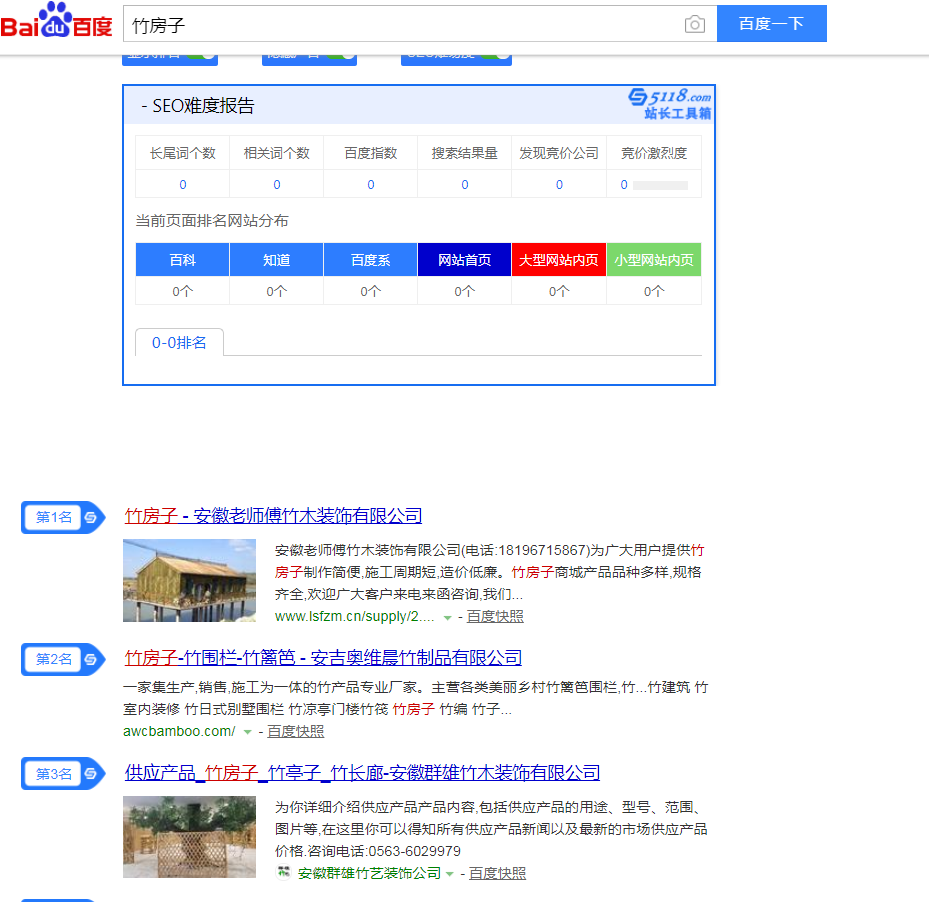Click the 0 value under 发现竞价公司
Screen dimensions: 929x902
point(559,185)
